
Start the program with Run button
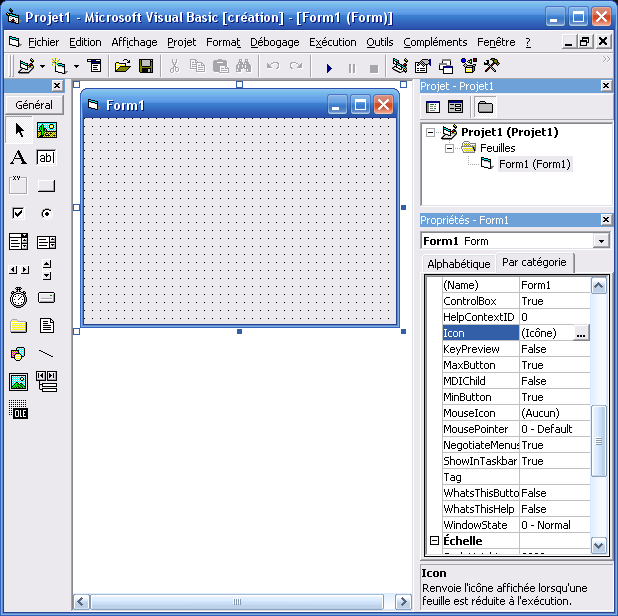329,68
